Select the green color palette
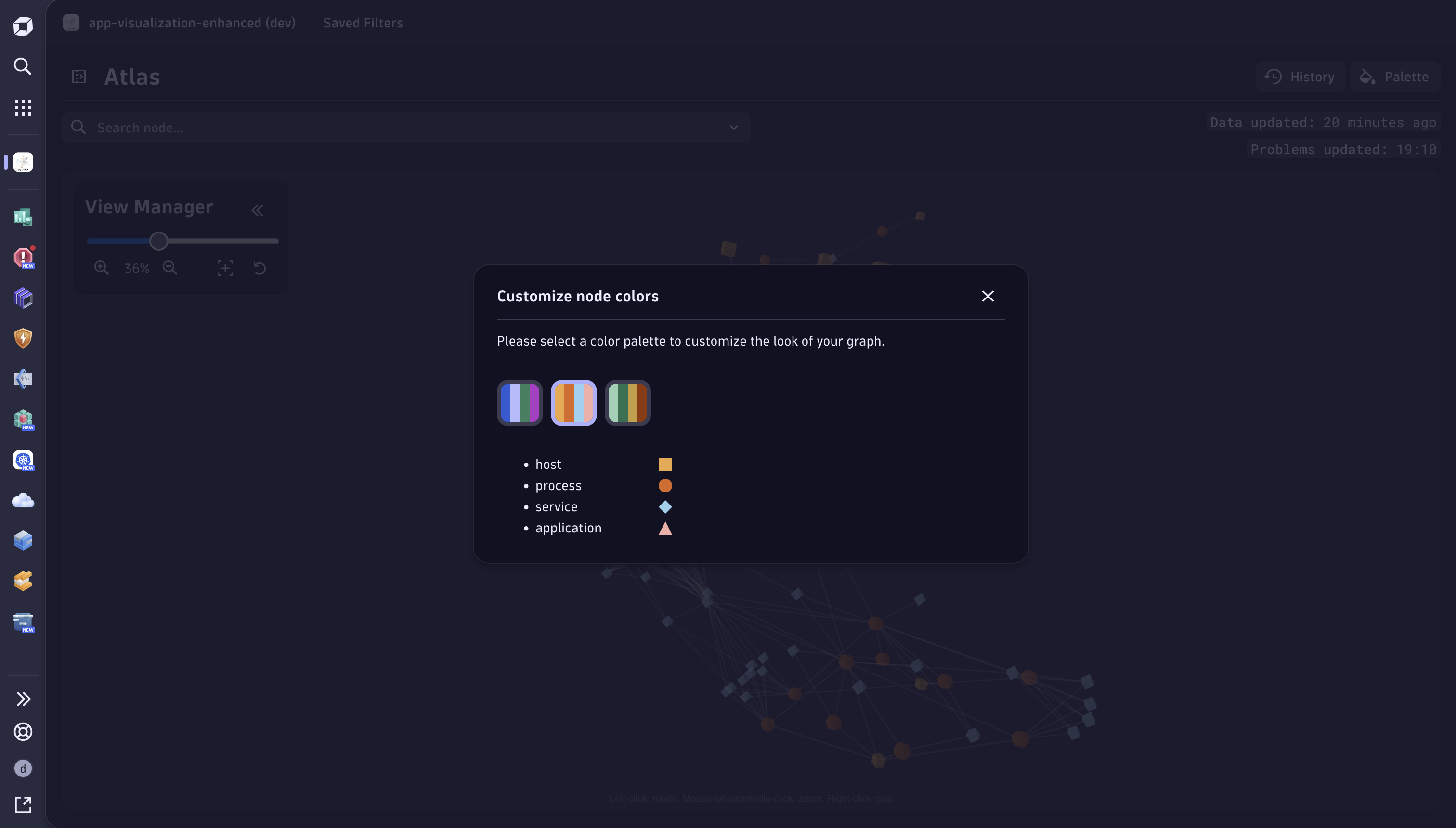 [627, 402]
